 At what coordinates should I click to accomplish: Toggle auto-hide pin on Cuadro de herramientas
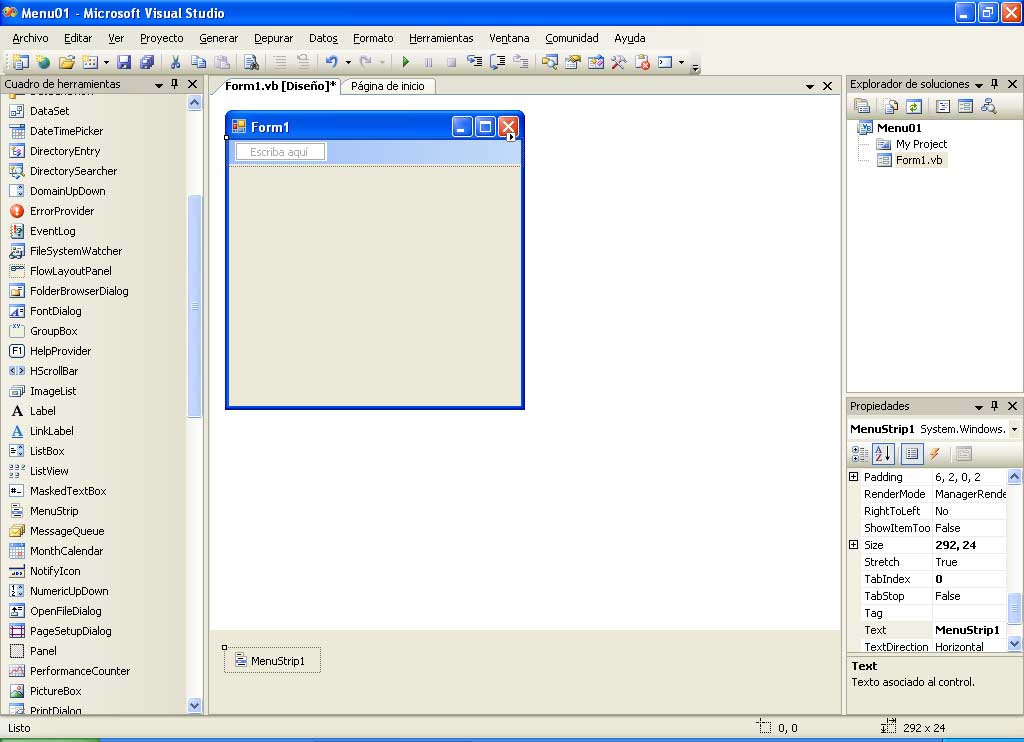coord(175,85)
